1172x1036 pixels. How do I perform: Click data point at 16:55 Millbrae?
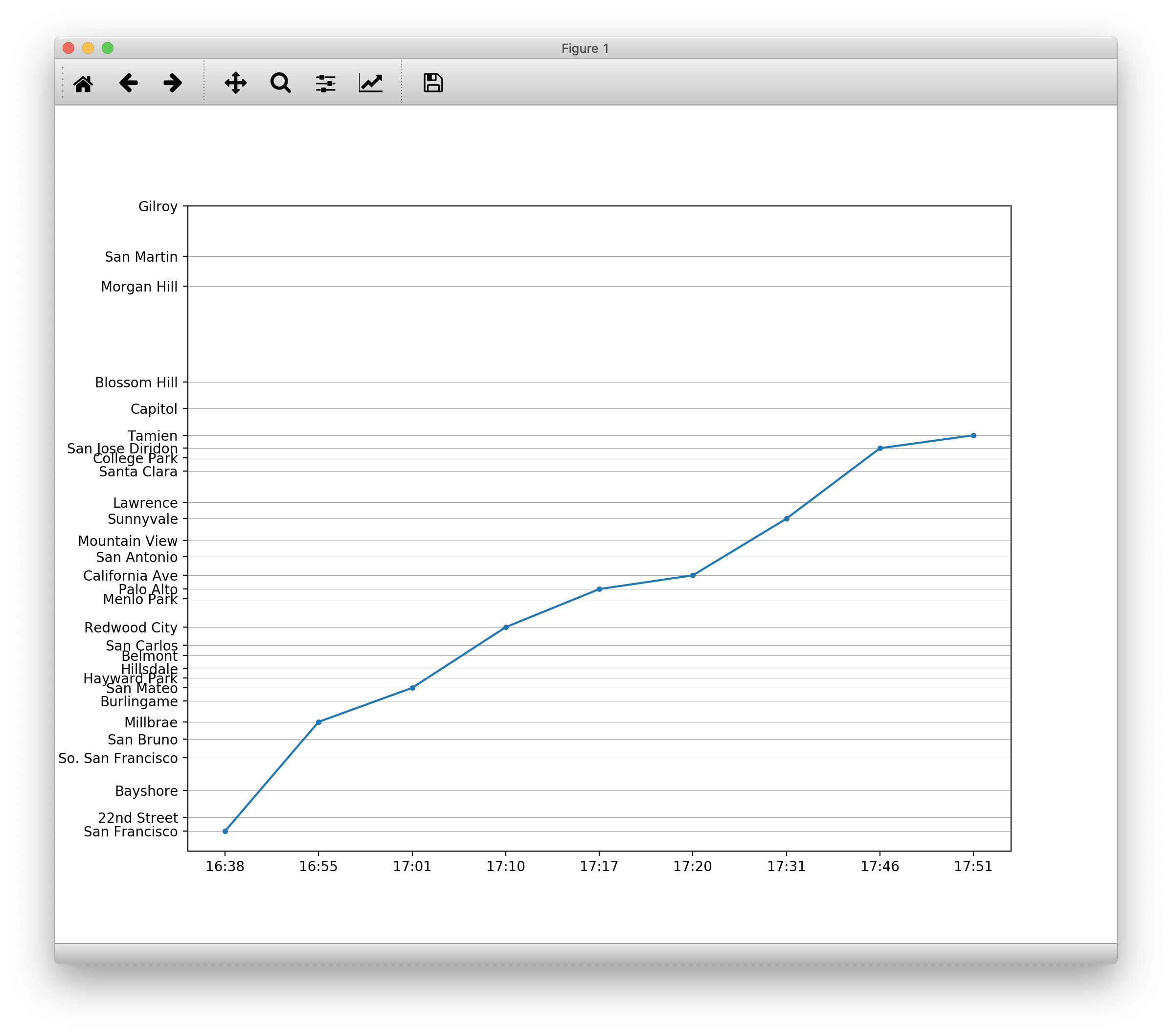point(319,722)
